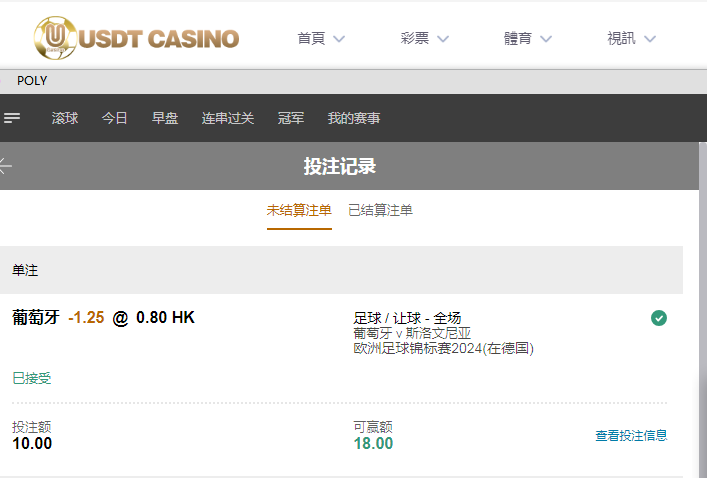This screenshot has height=478, width=707.
Task: Open 我的赛事 in the menu
Action: (x=354, y=118)
